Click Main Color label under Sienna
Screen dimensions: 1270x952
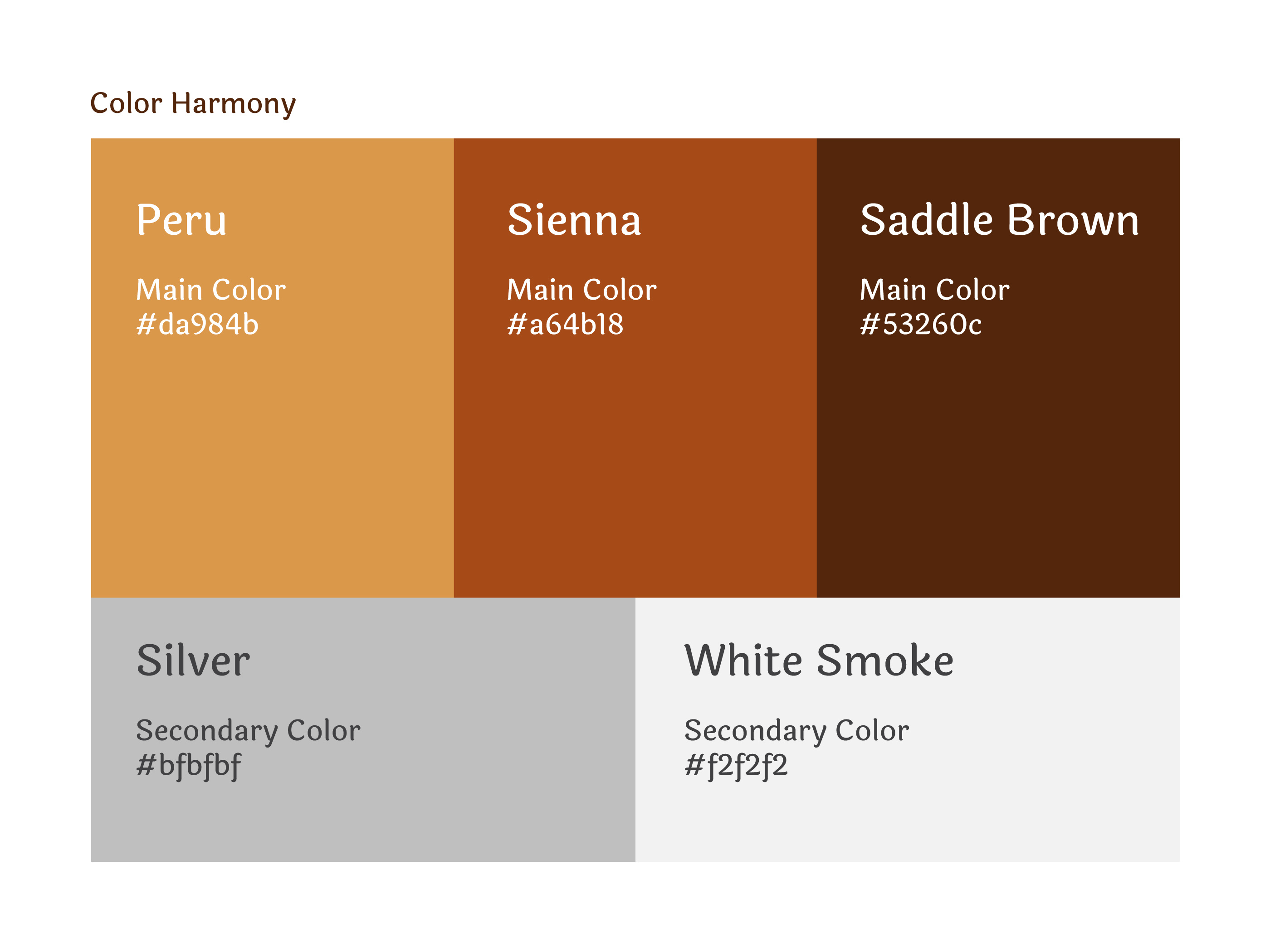coord(581,290)
